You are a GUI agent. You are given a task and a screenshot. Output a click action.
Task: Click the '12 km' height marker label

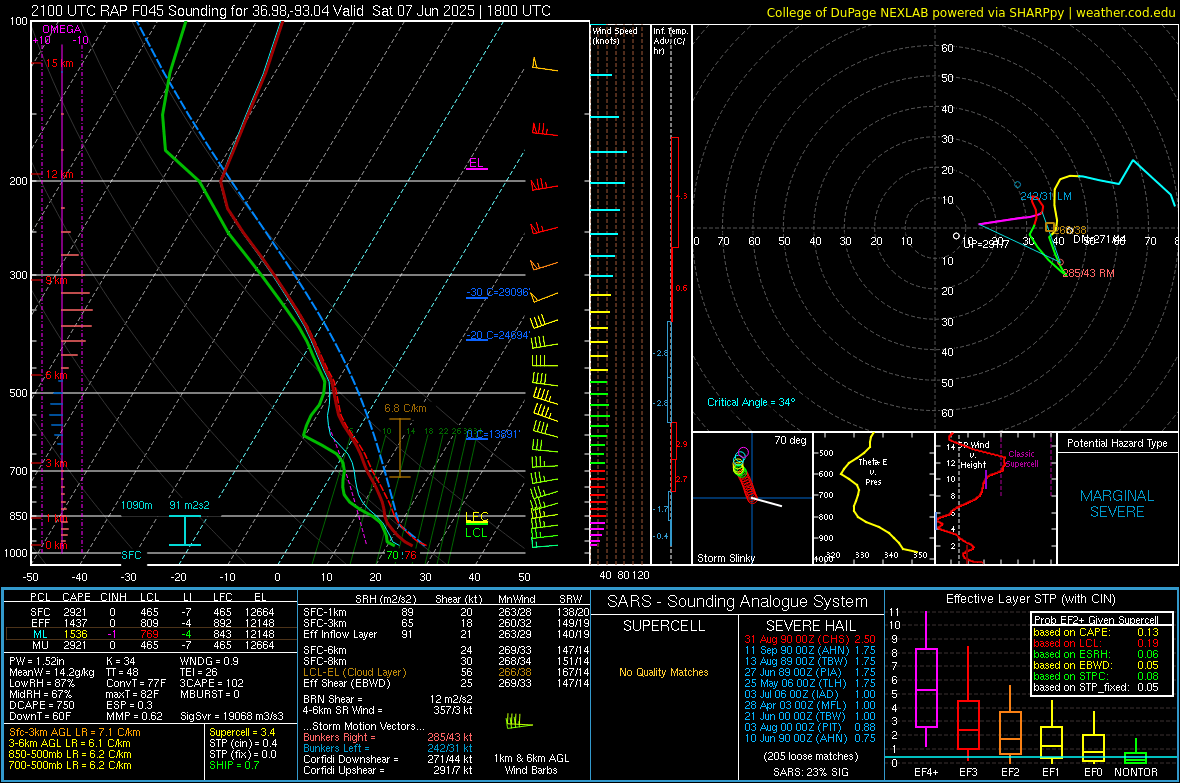click(x=59, y=174)
